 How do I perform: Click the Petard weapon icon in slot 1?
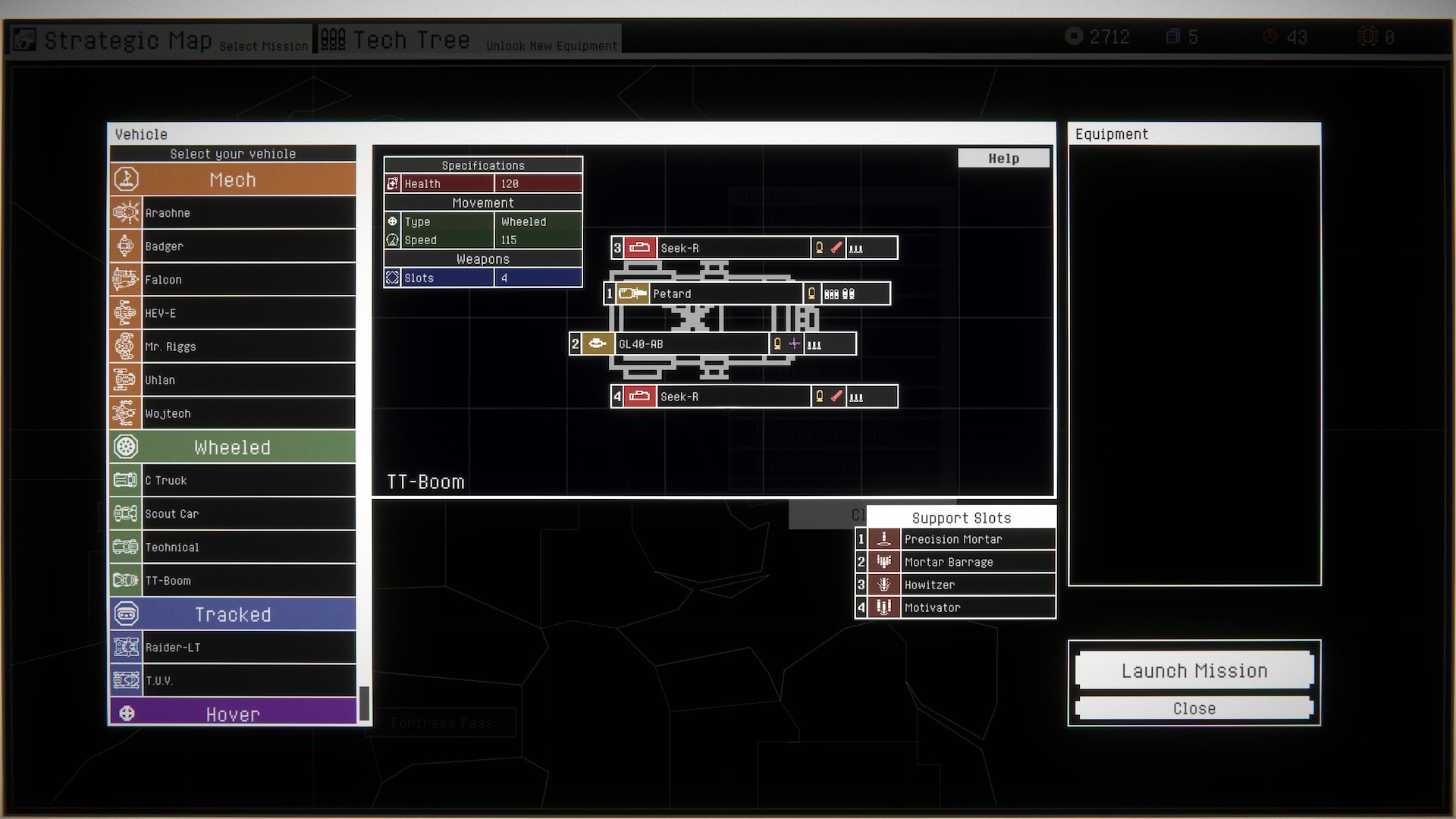(632, 294)
